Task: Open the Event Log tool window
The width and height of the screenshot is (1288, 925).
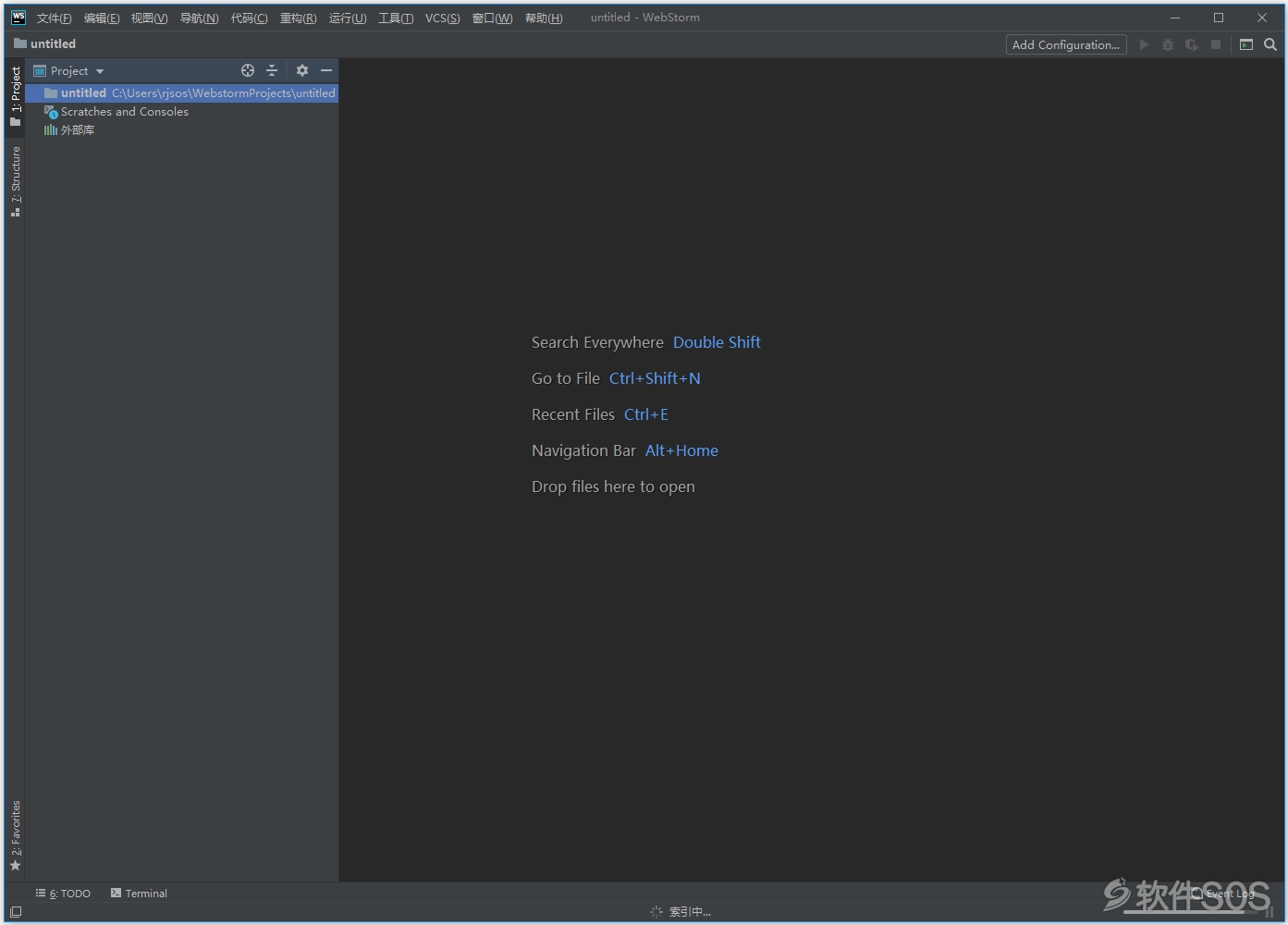Action: point(1222,894)
